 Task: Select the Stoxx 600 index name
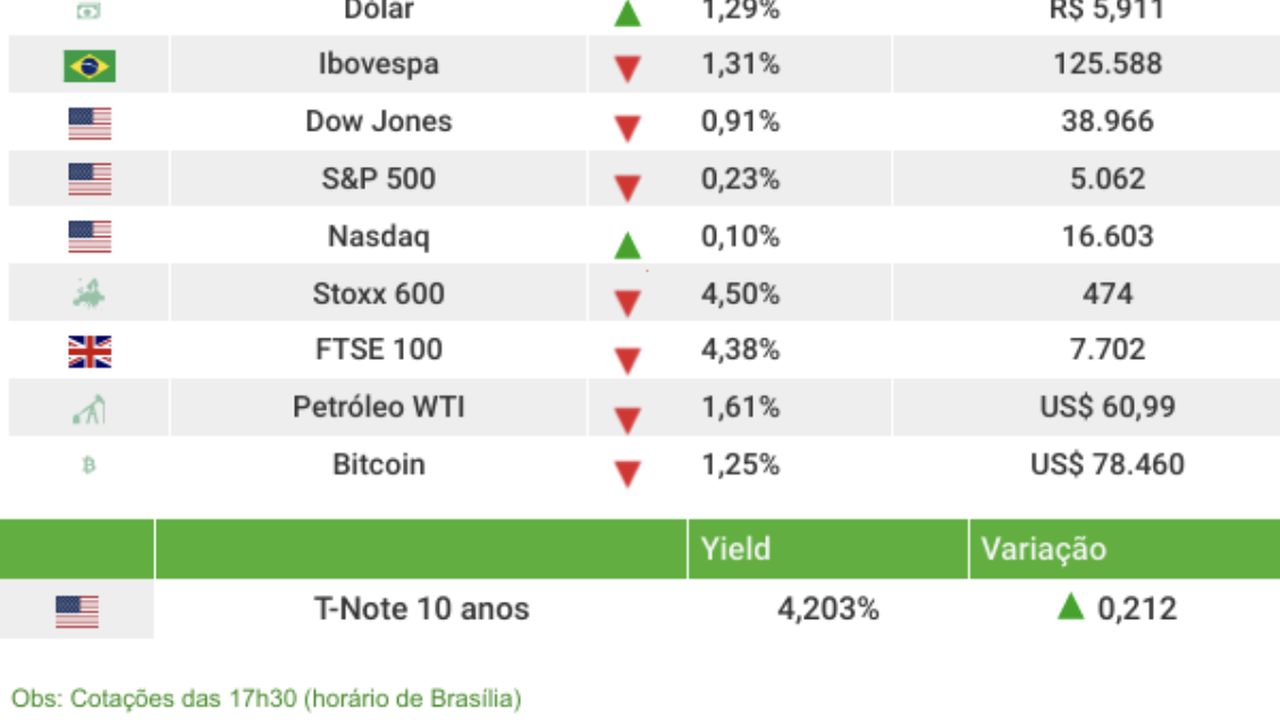click(378, 294)
